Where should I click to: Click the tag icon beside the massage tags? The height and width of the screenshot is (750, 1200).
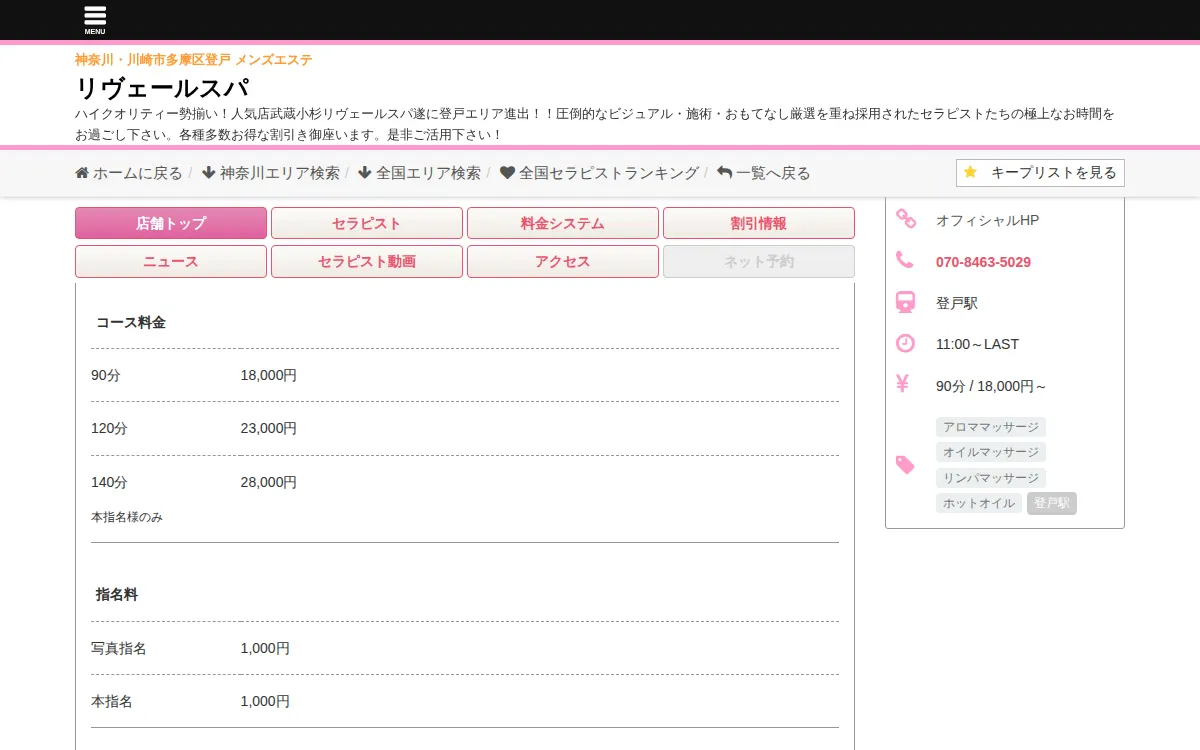[905, 465]
